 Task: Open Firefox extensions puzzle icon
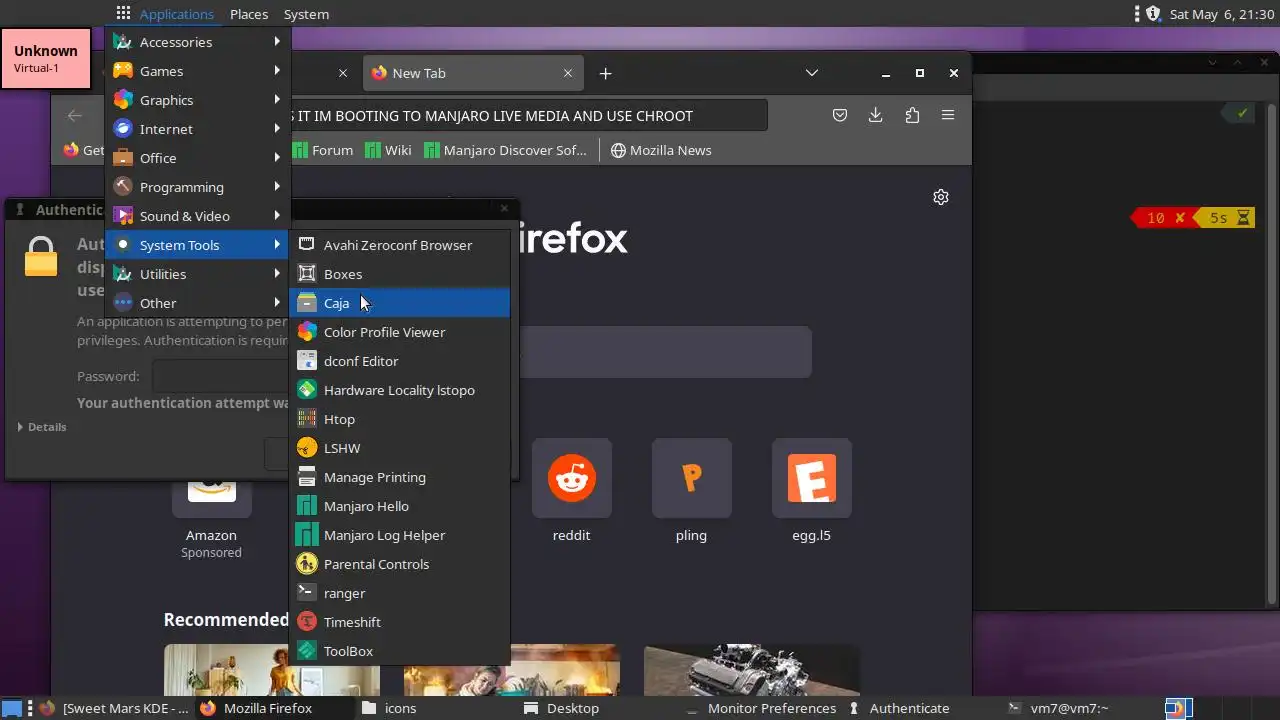tap(912, 115)
